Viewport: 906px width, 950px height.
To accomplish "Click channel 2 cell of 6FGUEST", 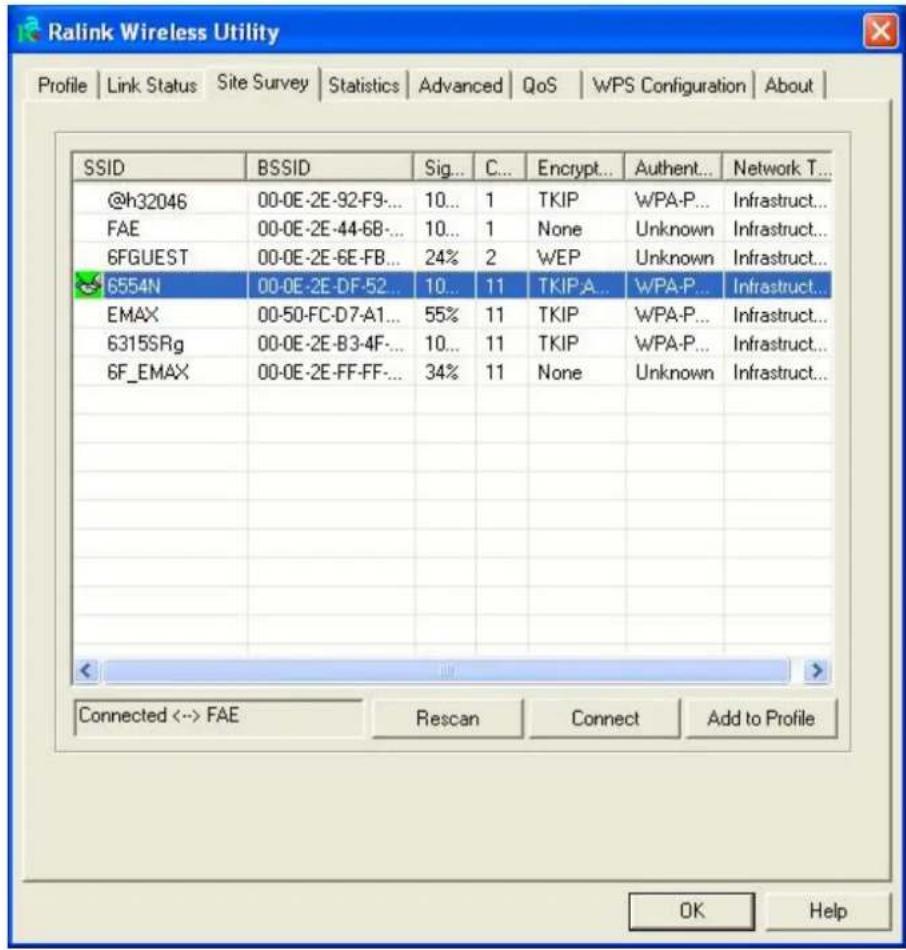I will (x=490, y=257).
